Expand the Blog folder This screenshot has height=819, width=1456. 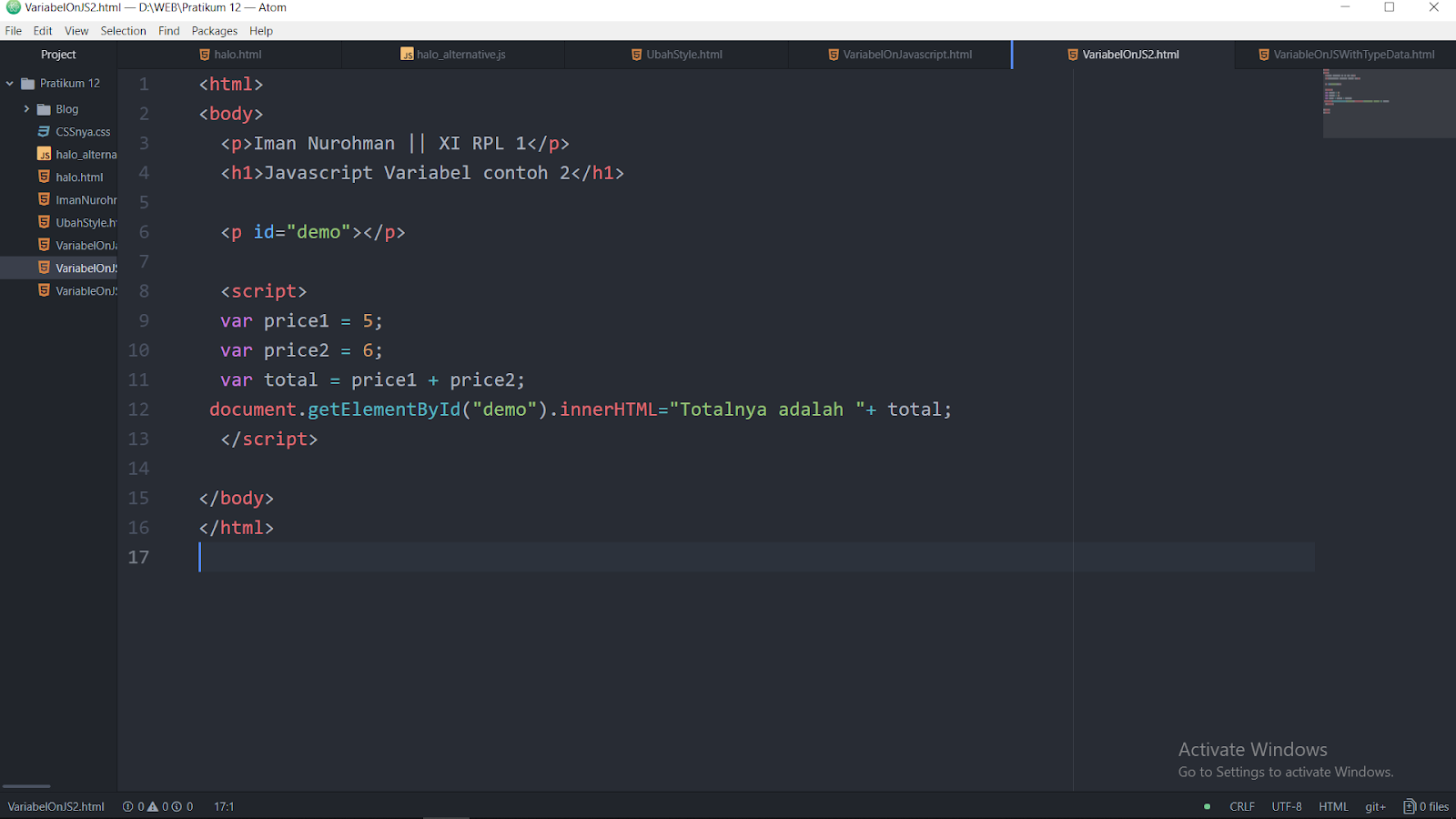click(28, 108)
